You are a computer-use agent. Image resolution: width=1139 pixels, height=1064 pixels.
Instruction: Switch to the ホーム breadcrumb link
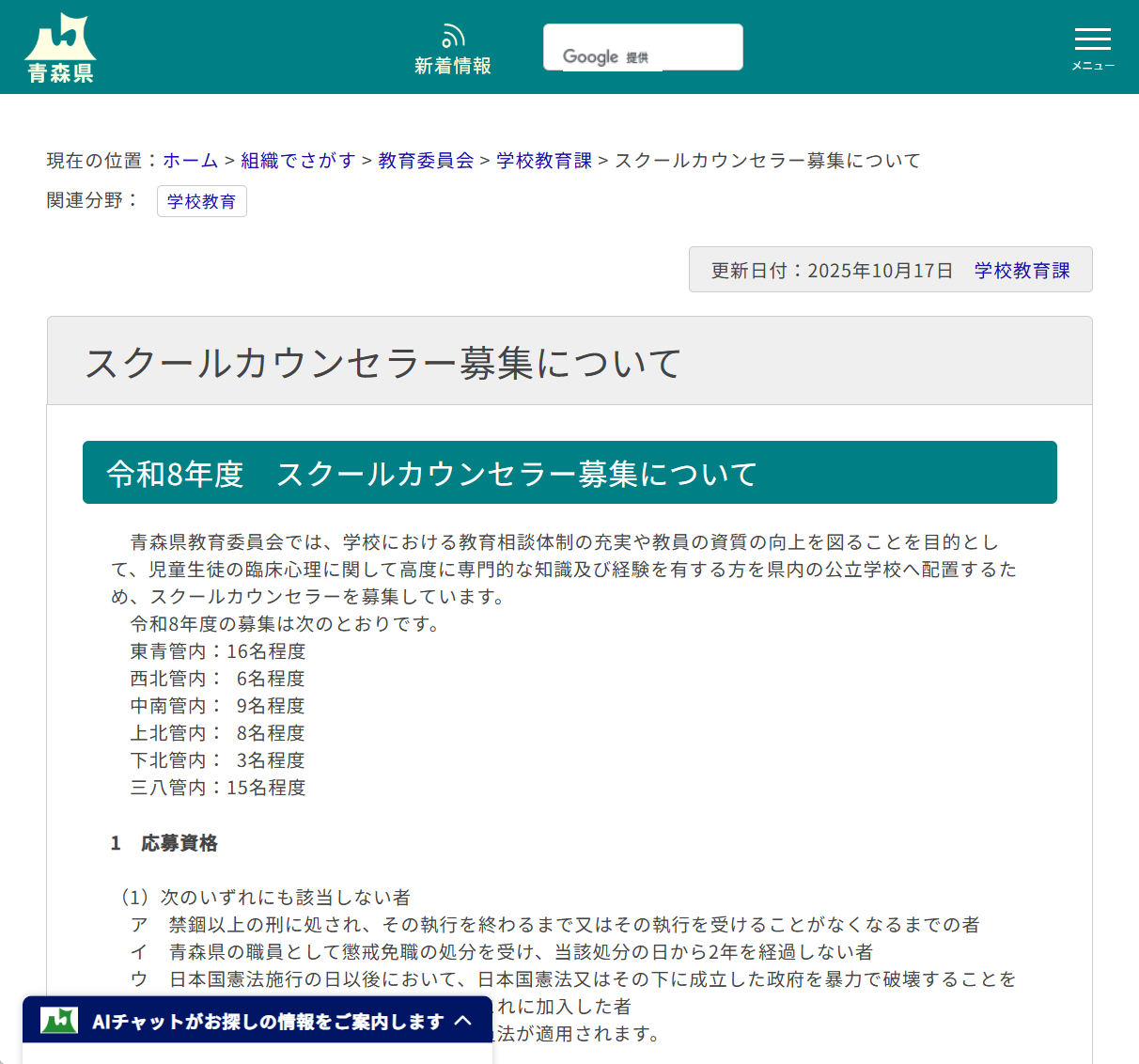point(191,161)
